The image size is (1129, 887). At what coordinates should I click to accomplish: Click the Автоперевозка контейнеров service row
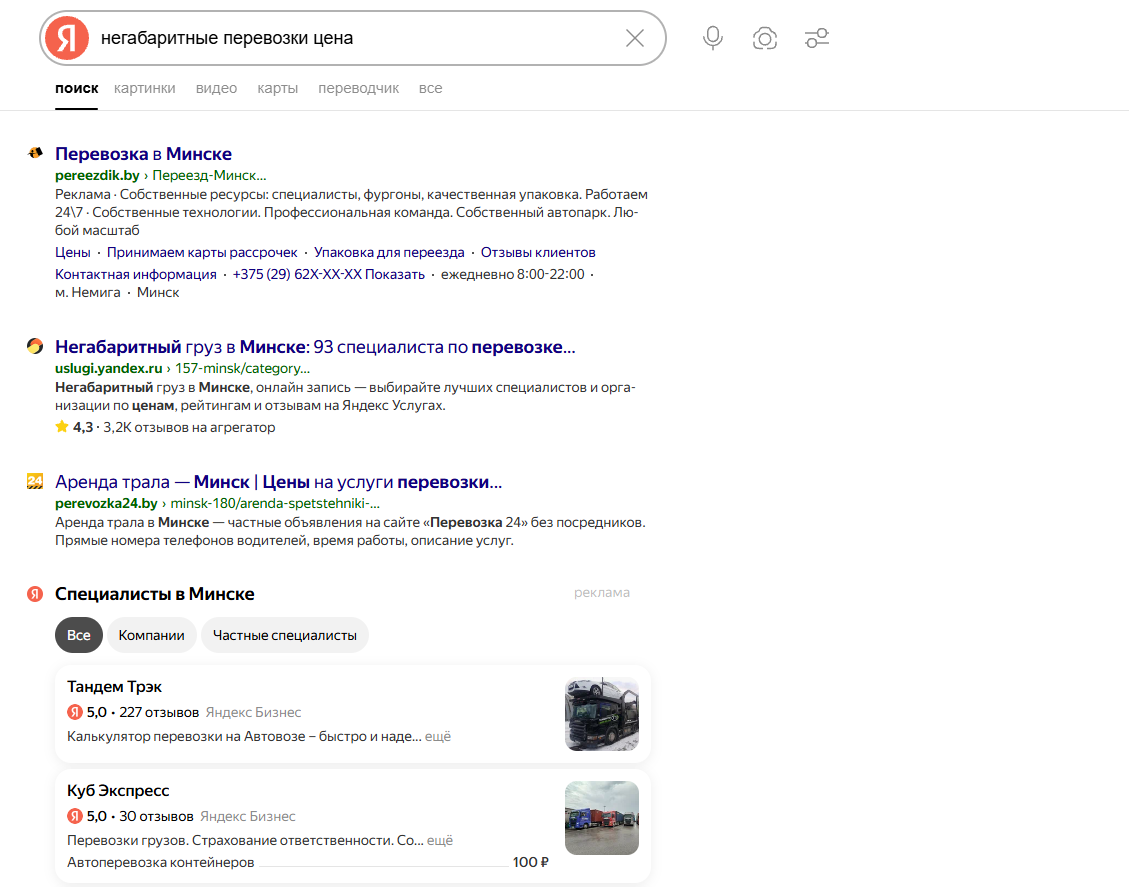click(308, 862)
